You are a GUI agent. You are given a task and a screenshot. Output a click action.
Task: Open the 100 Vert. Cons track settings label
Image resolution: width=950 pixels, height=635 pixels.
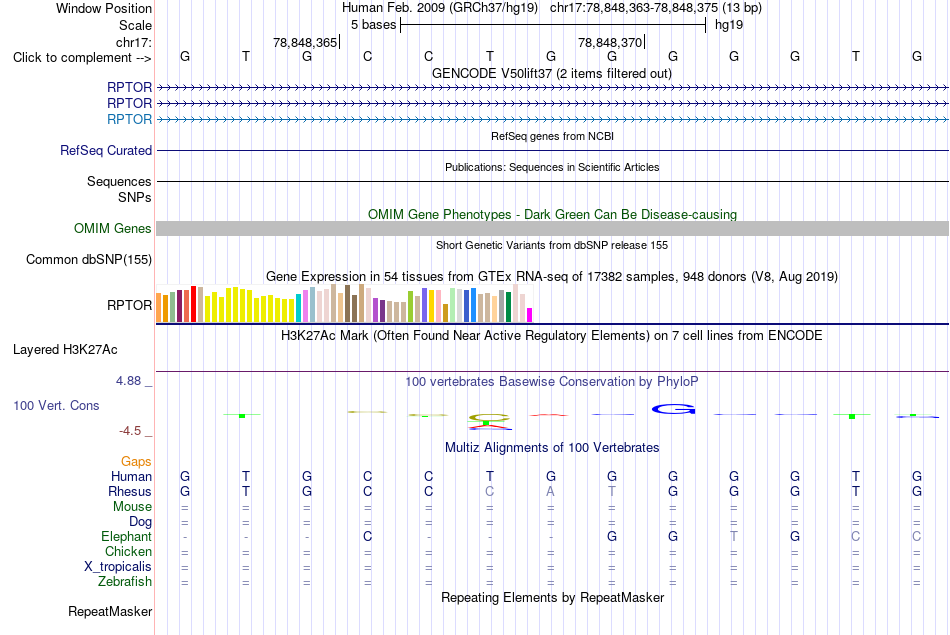coord(56,405)
